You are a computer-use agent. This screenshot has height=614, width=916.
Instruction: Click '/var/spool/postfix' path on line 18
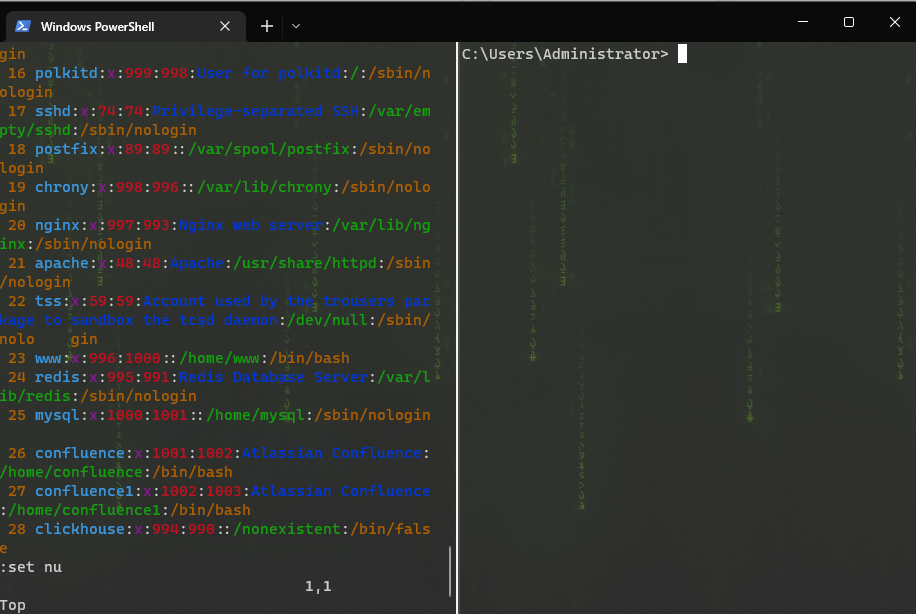[x=269, y=150]
